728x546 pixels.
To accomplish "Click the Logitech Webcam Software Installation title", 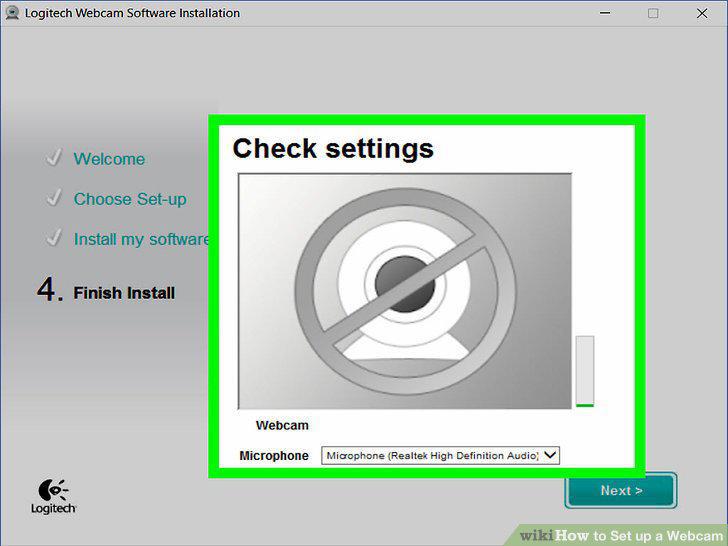I will click(x=132, y=13).
